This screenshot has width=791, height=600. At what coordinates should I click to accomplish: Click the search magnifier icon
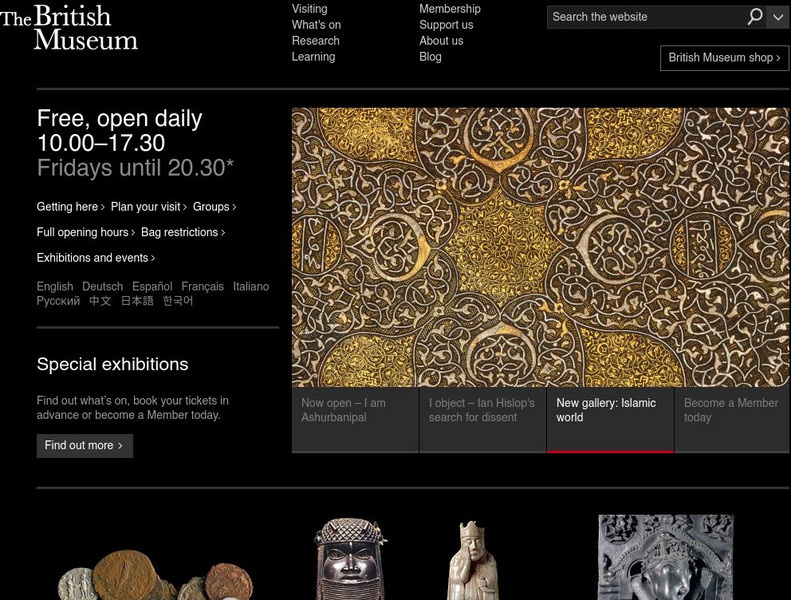(755, 17)
